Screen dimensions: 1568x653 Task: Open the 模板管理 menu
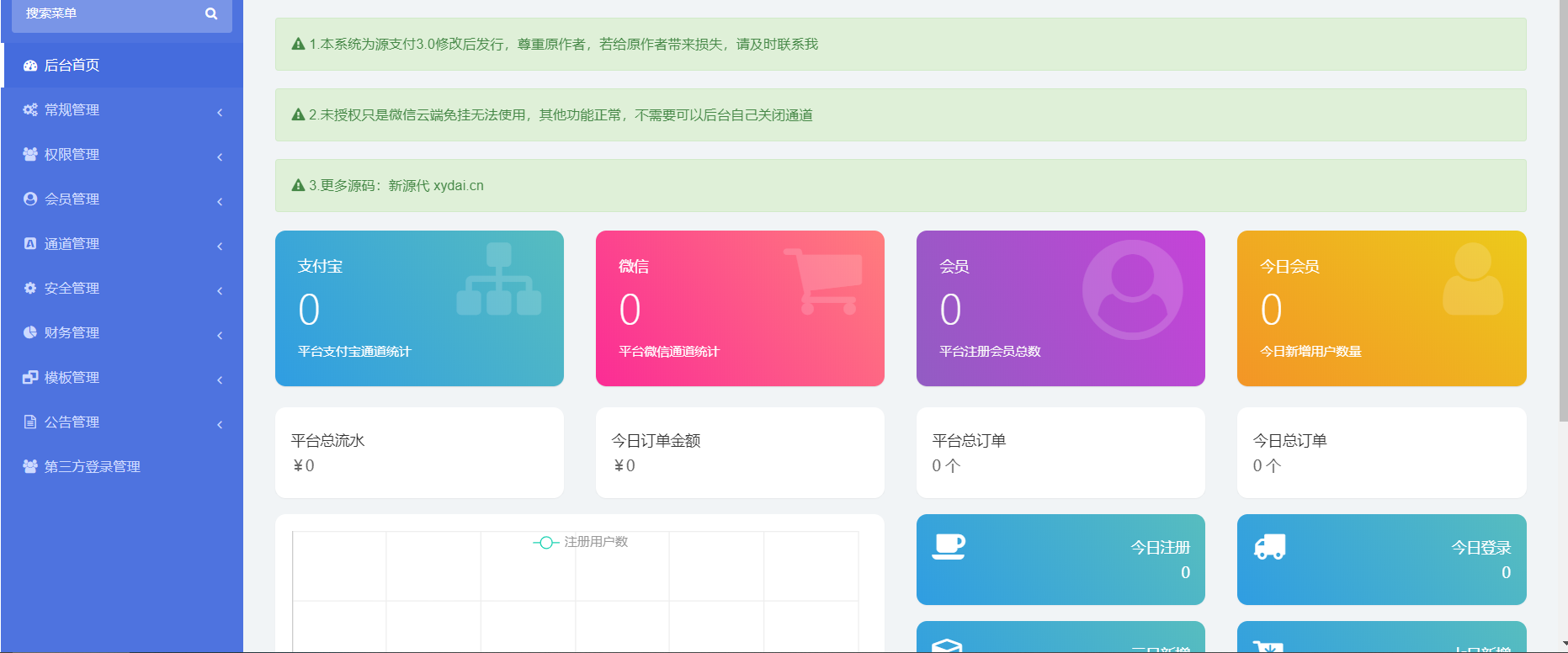point(123,378)
